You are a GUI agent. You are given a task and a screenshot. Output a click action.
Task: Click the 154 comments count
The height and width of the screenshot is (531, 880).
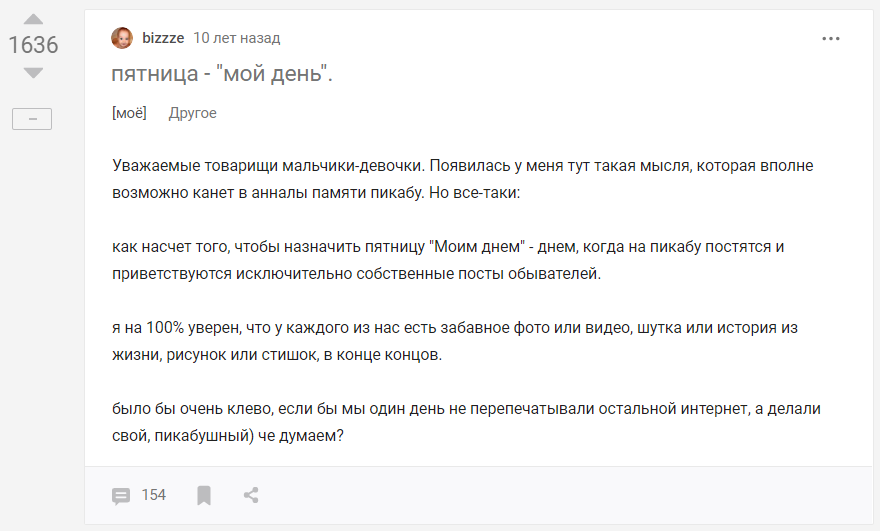coord(153,495)
